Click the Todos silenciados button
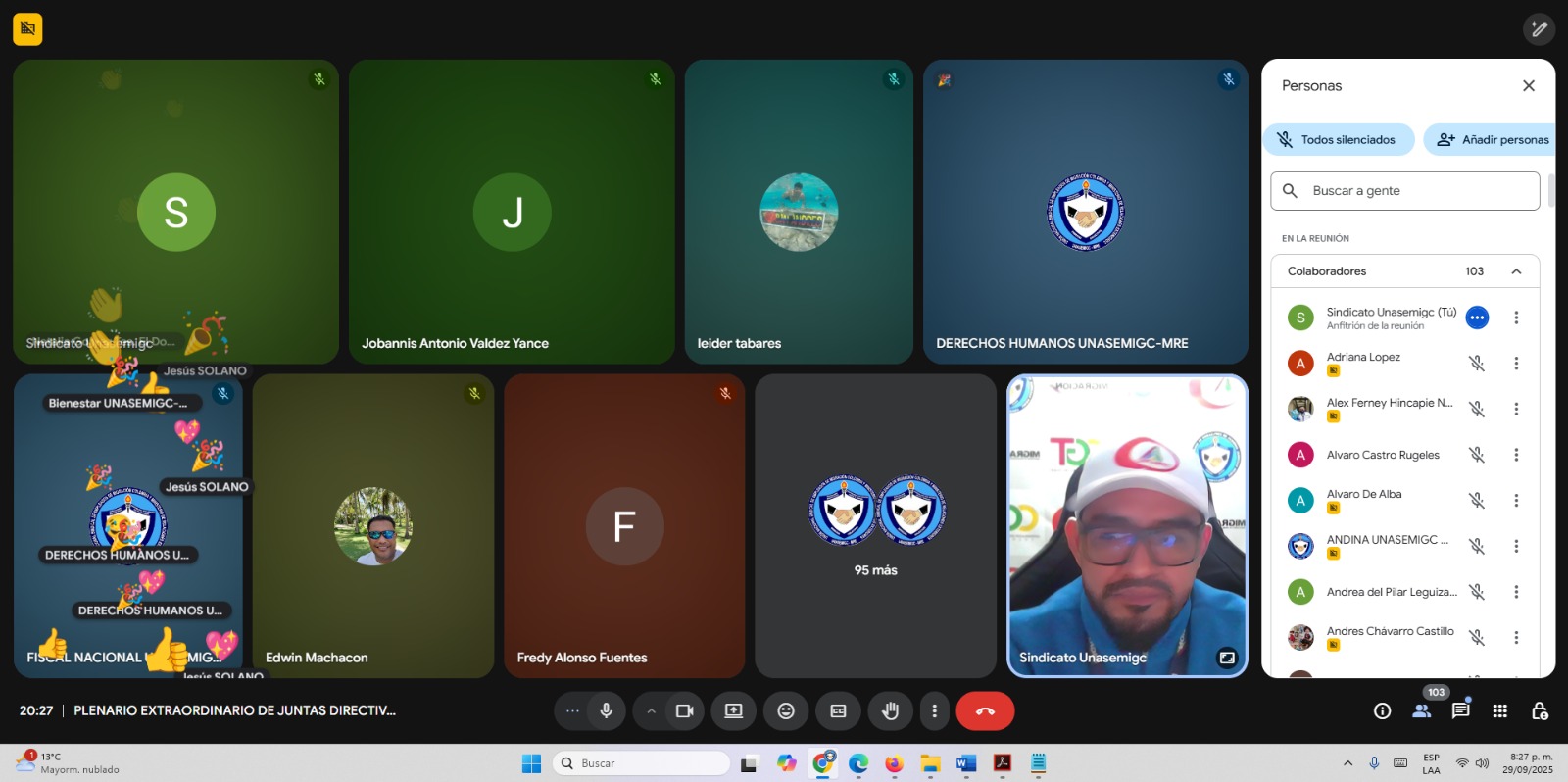The width and height of the screenshot is (1568, 782). (1338, 140)
